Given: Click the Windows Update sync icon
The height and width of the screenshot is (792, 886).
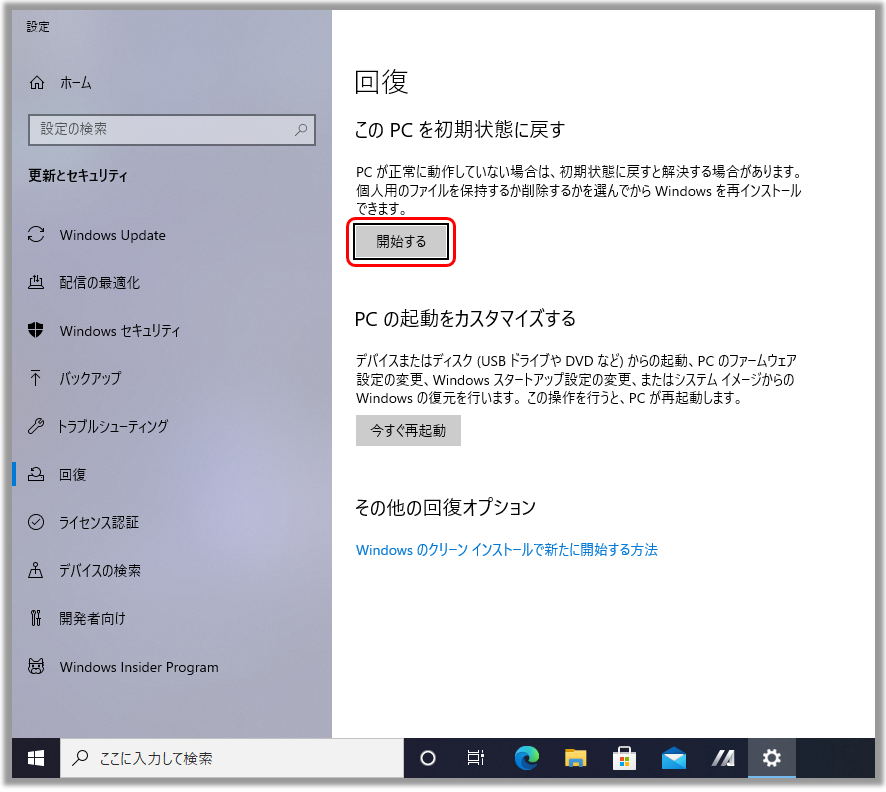Looking at the screenshot, I should click(x=36, y=234).
